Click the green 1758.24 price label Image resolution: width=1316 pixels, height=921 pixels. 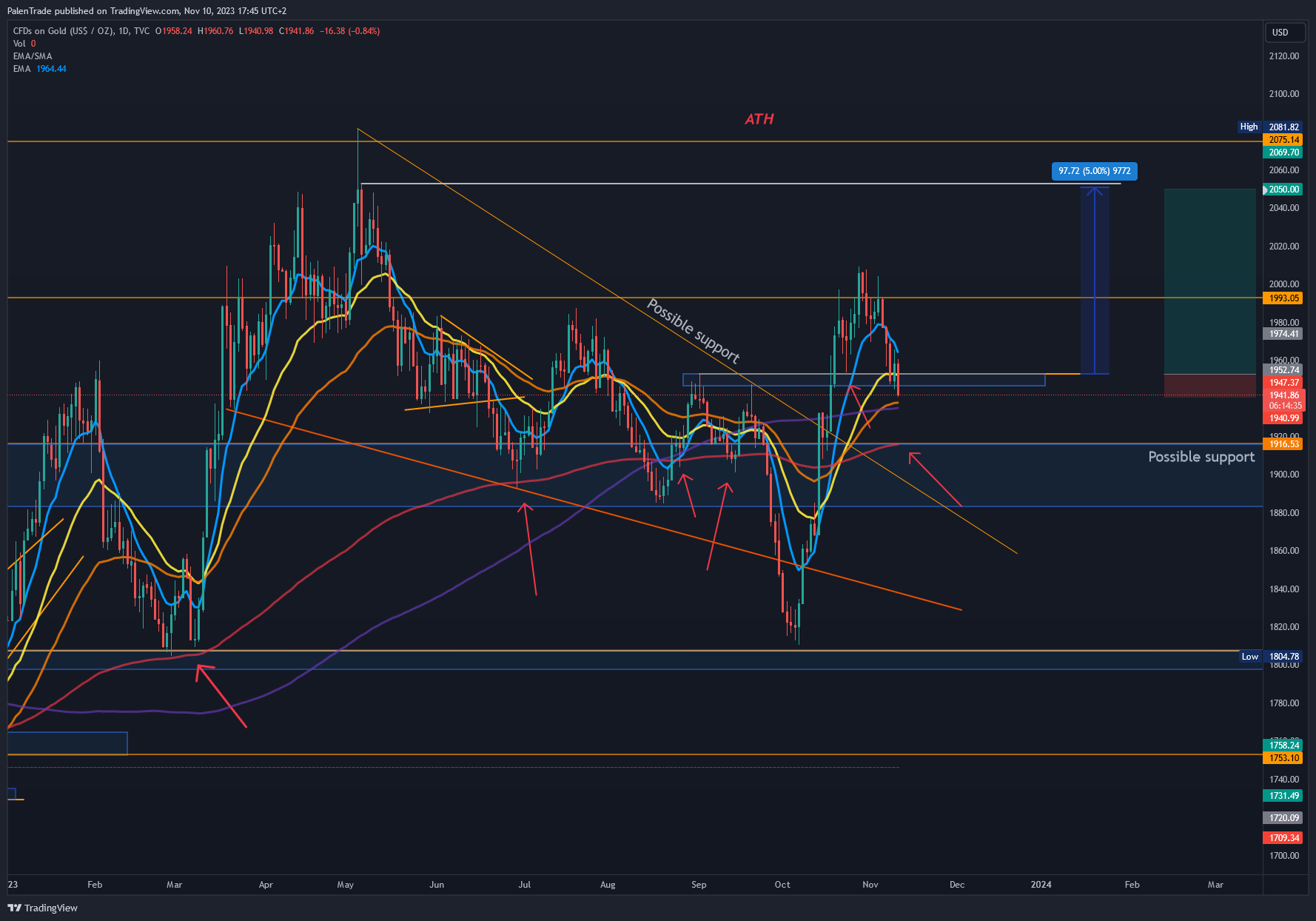1283,745
